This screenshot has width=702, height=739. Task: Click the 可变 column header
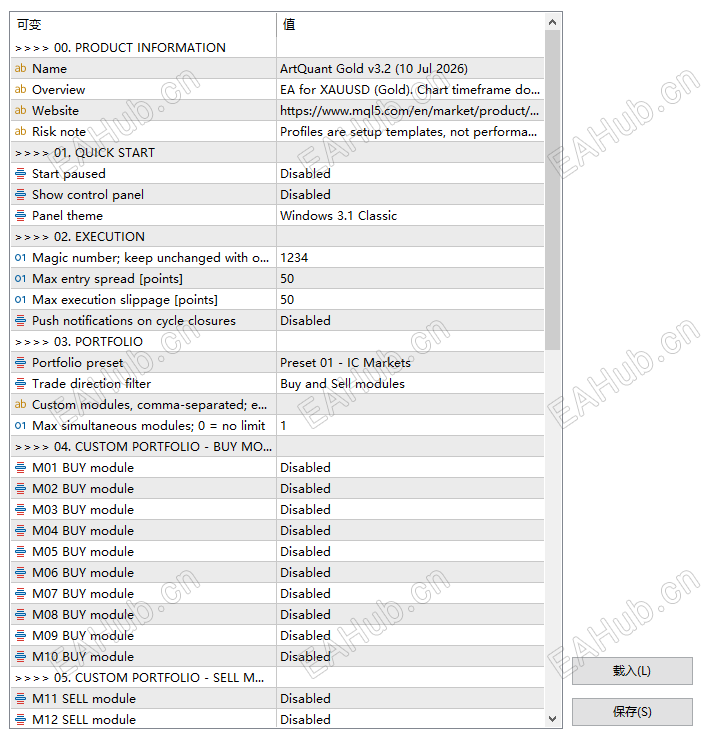pos(143,25)
